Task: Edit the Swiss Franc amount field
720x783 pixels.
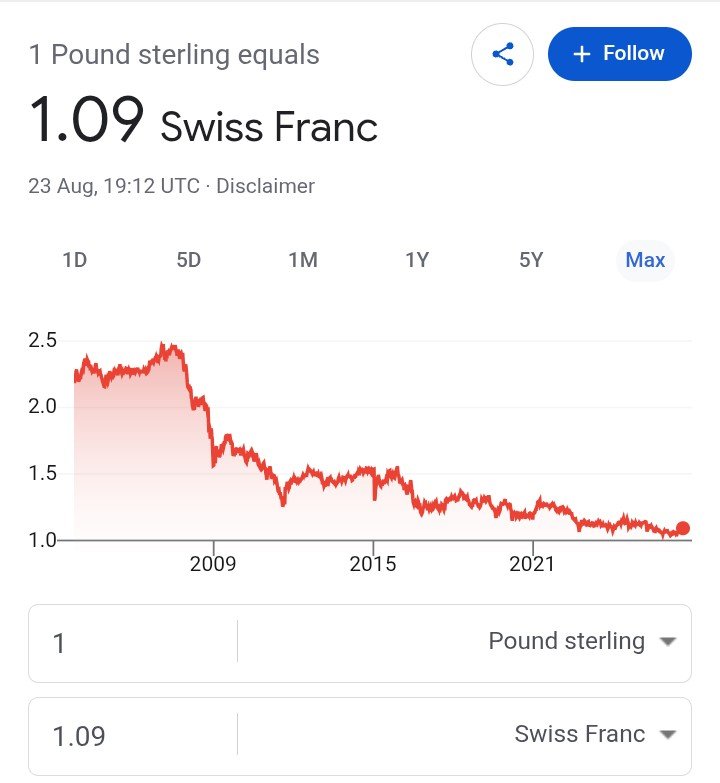Action: [x=133, y=736]
